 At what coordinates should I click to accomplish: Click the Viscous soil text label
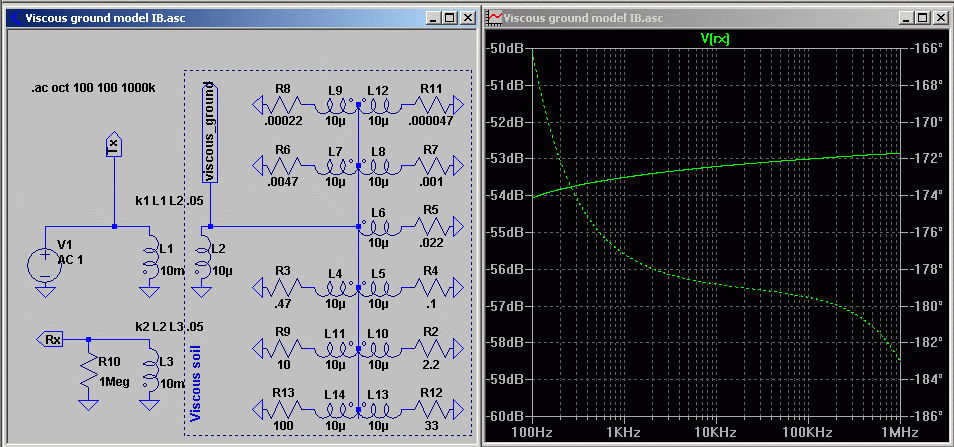tap(195, 385)
